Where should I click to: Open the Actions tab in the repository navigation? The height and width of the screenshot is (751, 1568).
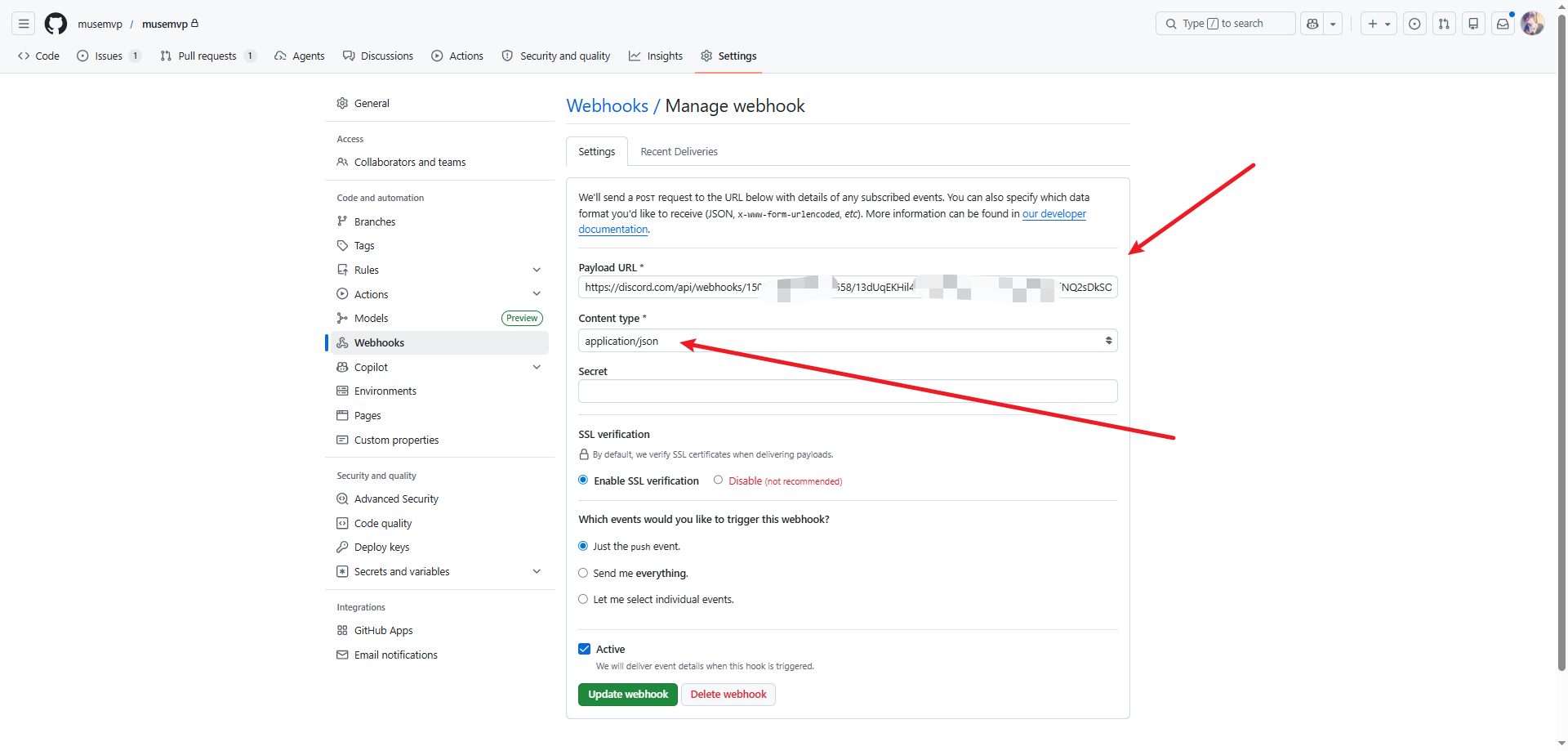pos(457,56)
